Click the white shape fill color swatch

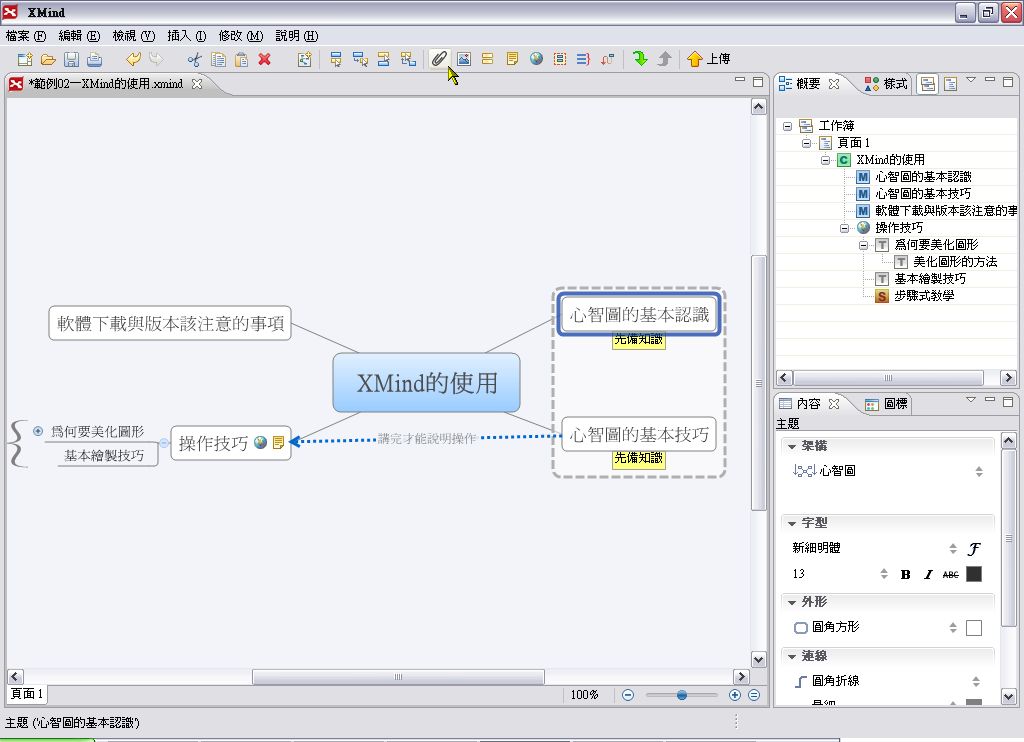[x=974, y=628]
